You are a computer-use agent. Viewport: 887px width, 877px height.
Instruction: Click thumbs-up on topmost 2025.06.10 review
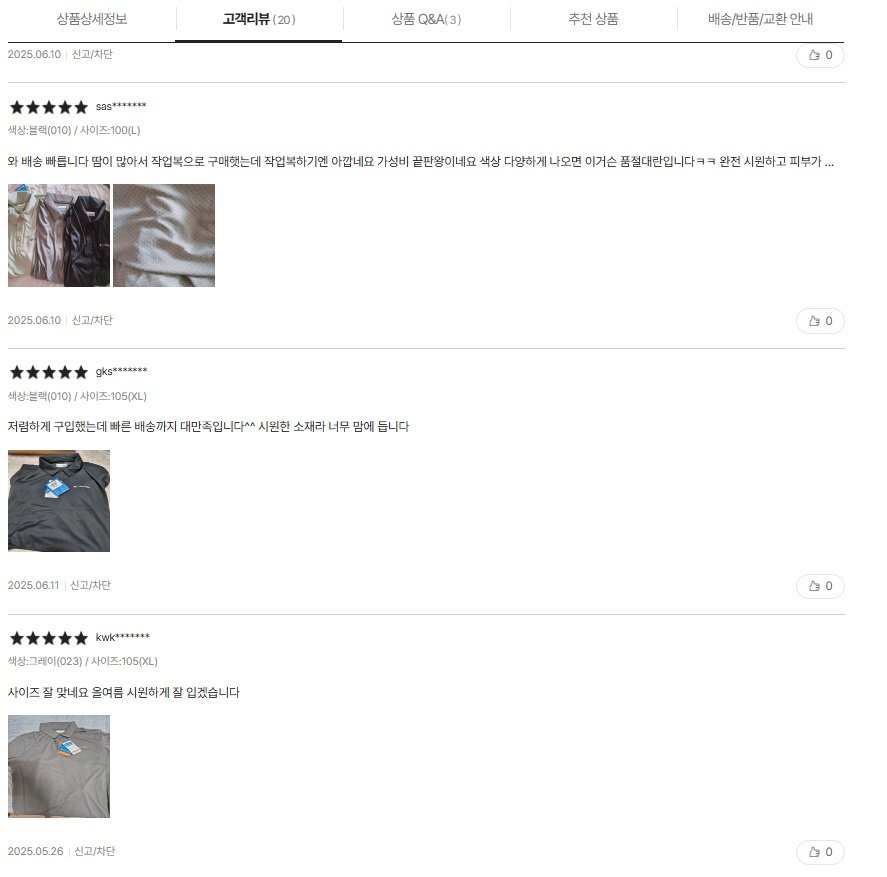pyautogui.click(x=820, y=55)
